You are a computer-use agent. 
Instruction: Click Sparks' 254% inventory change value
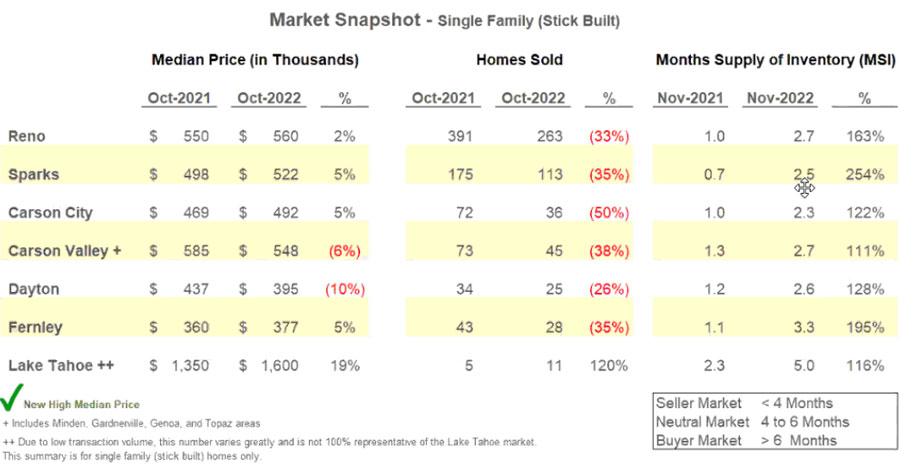pyautogui.click(x=864, y=174)
